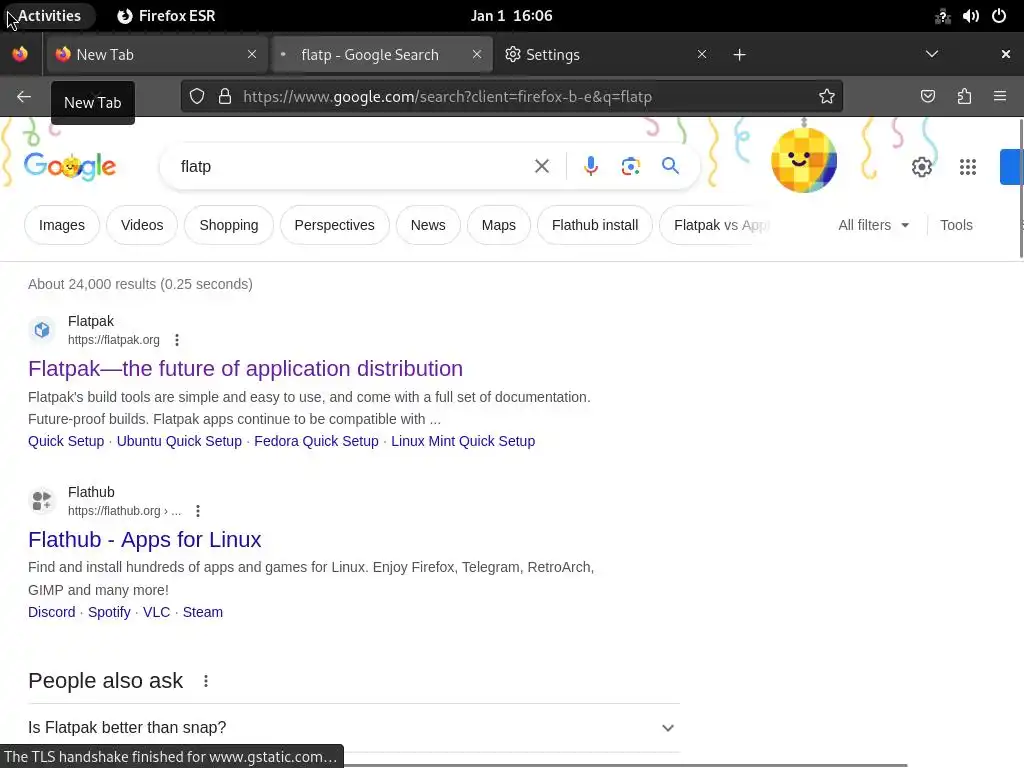This screenshot has height=768, width=1024.
Task: Open Ubuntu Quick Setup sitelink
Action: [x=179, y=441]
